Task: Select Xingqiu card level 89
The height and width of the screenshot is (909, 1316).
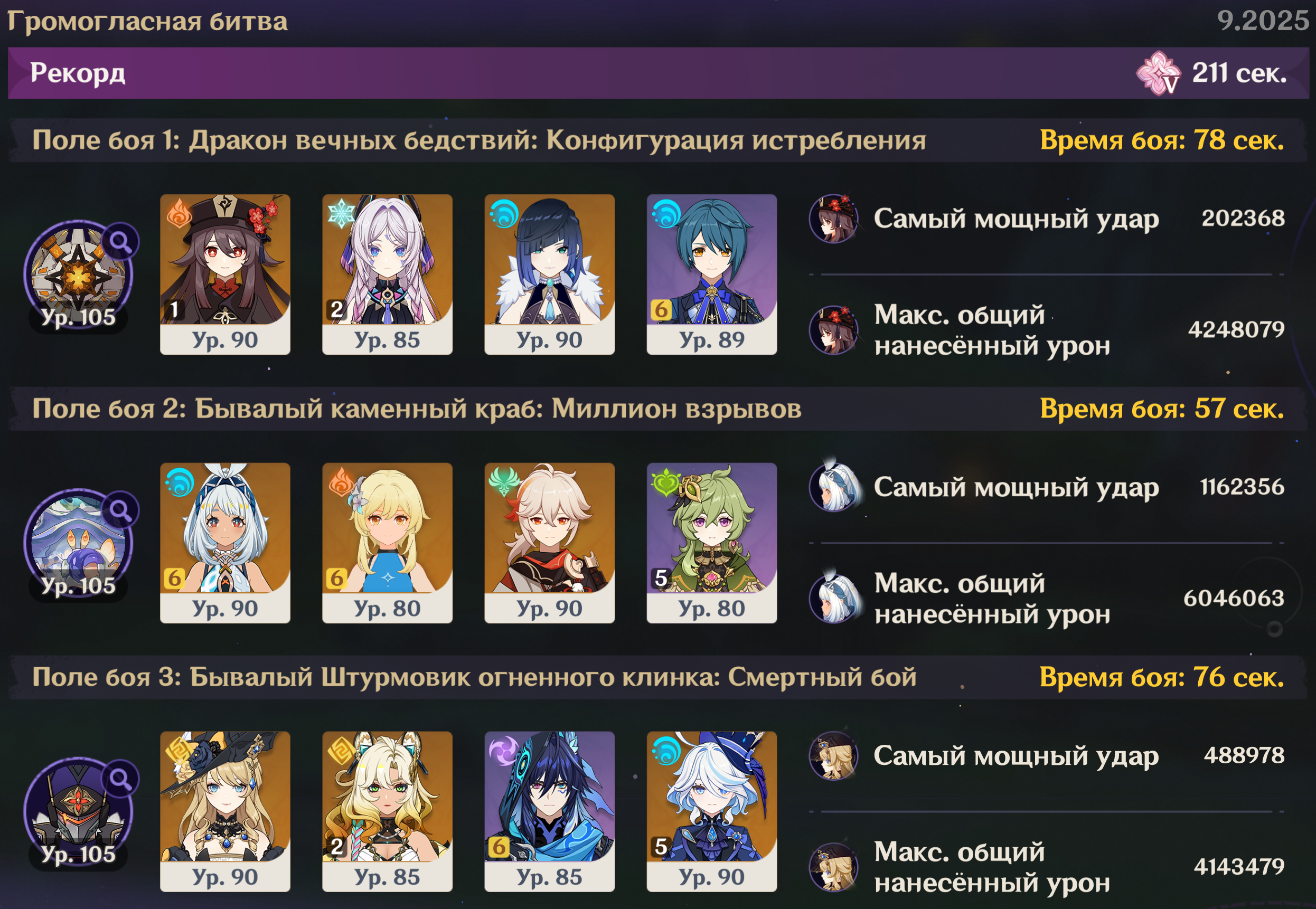Action: 711,274
